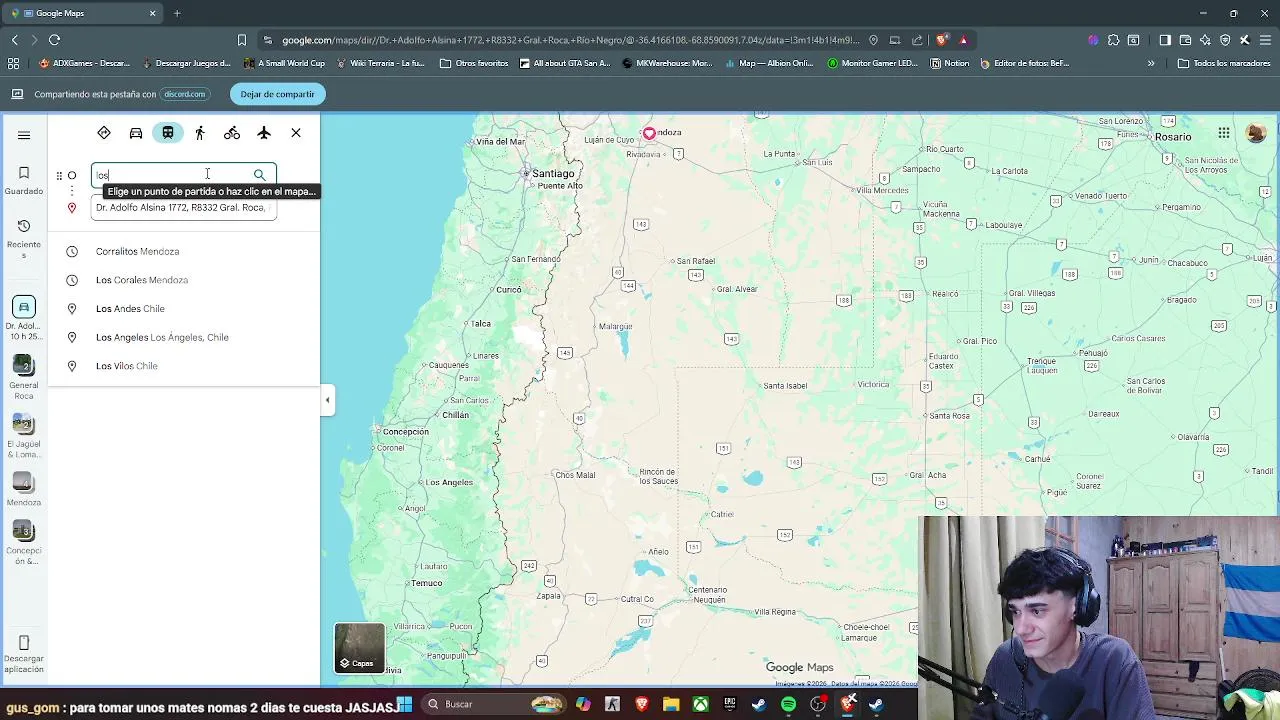
Task: Click Dejar de compartir button
Action: tap(277, 94)
